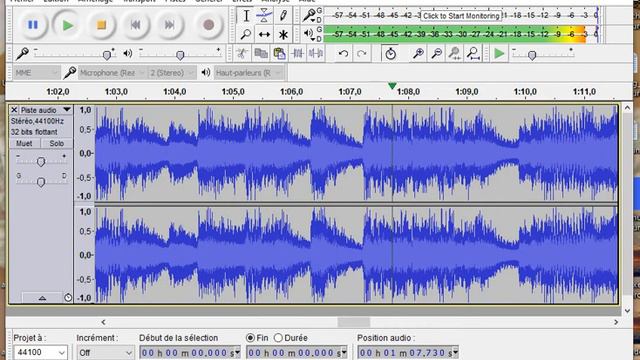Open the Haut-parleurs playback device dropdown
Image resolution: width=640 pixels, height=360 pixels.
[x=248, y=73]
